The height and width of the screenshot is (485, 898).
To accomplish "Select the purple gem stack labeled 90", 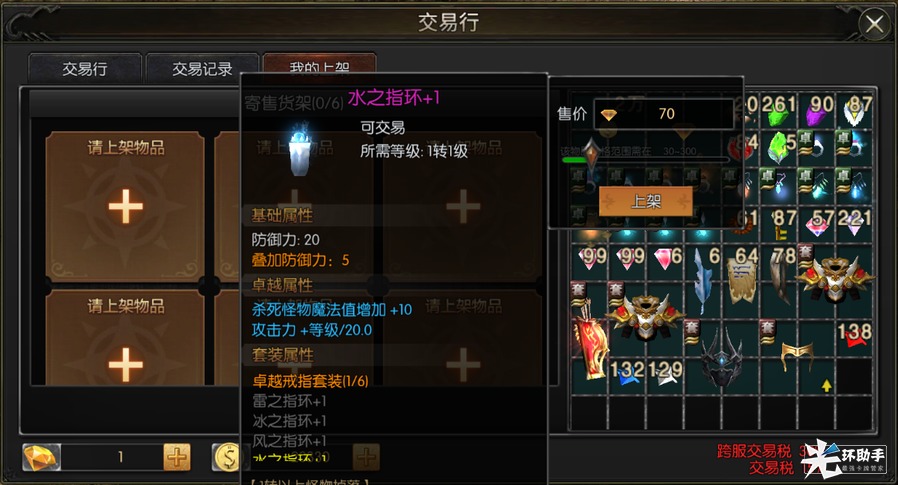I will pyautogui.click(x=816, y=110).
